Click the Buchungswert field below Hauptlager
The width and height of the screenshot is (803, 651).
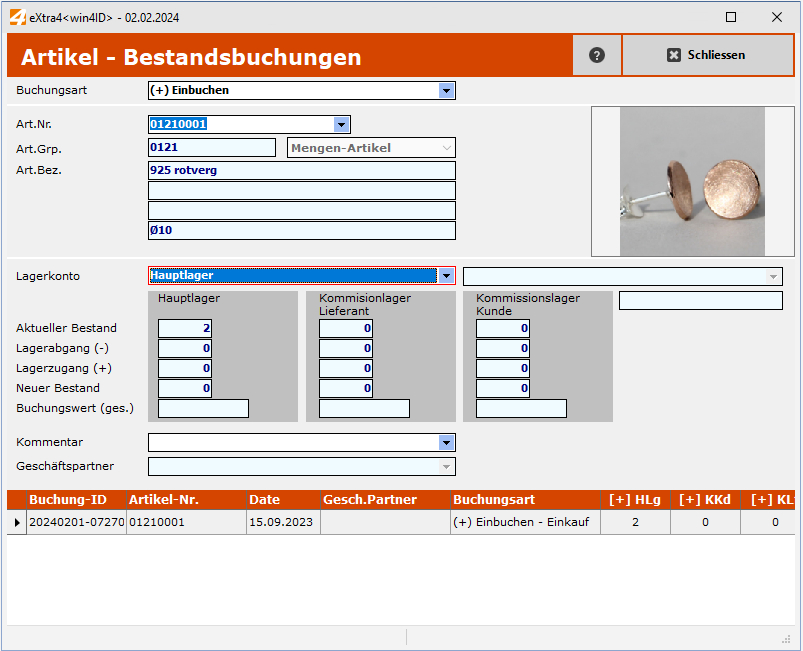coord(202,408)
